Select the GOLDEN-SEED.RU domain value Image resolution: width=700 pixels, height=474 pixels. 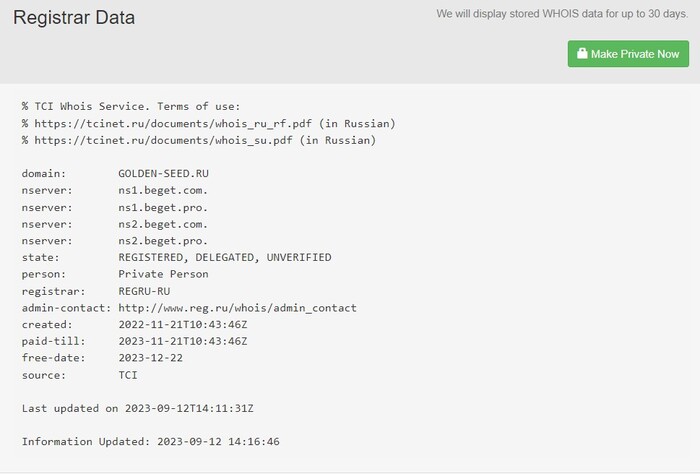163,174
